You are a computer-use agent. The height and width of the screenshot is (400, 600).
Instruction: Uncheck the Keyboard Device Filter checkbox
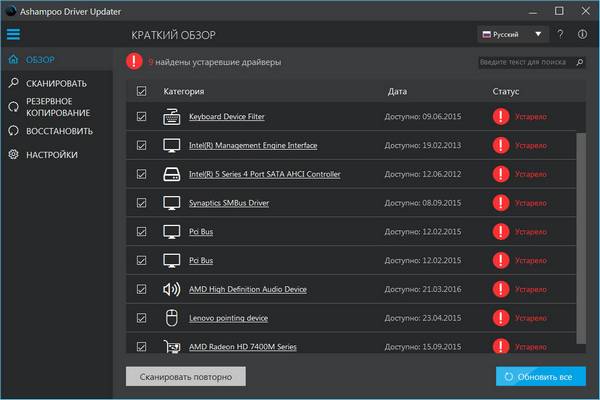tap(141, 116)
